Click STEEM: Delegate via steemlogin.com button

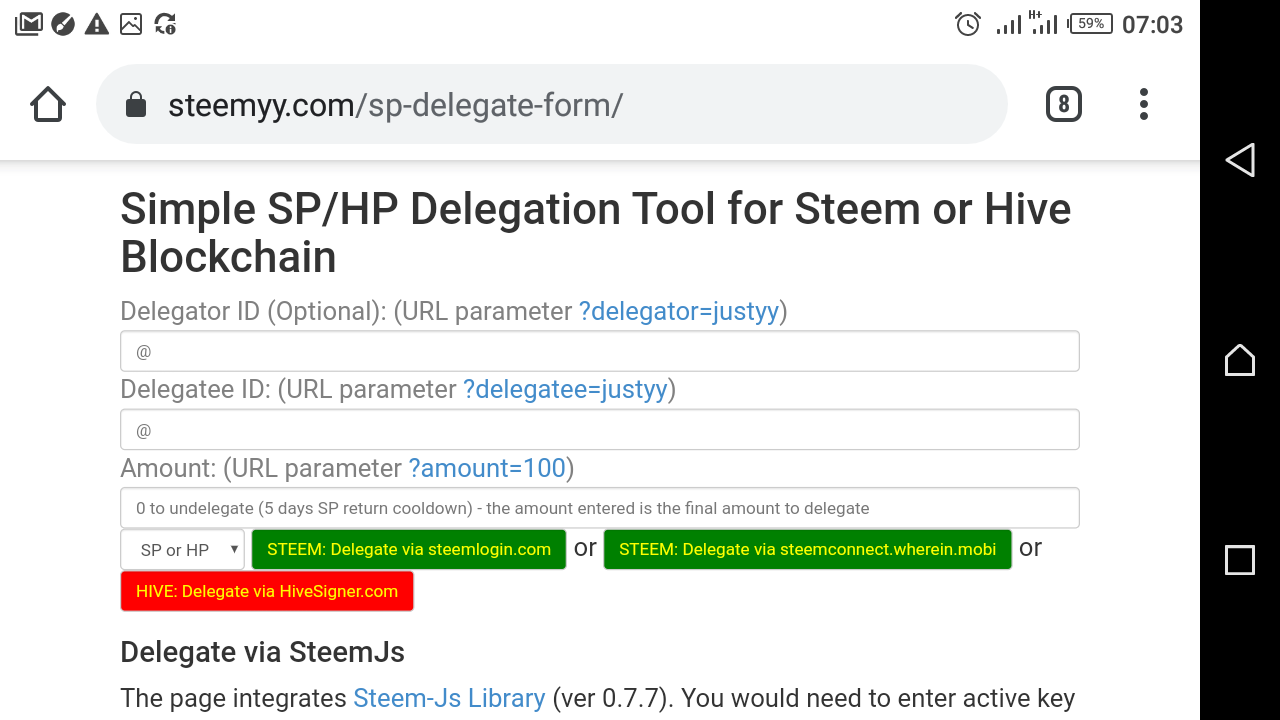pos(409,549)
